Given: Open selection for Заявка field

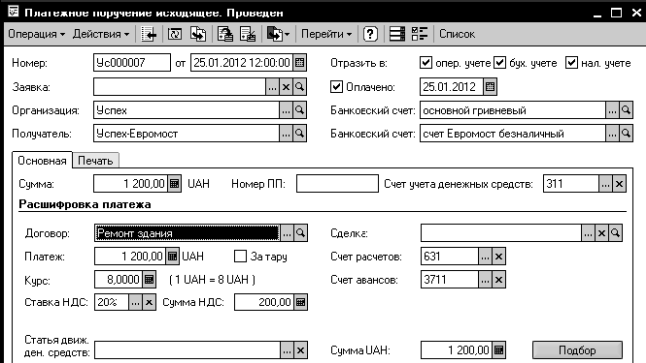Looking at the screenshot, I should [272, 87].
